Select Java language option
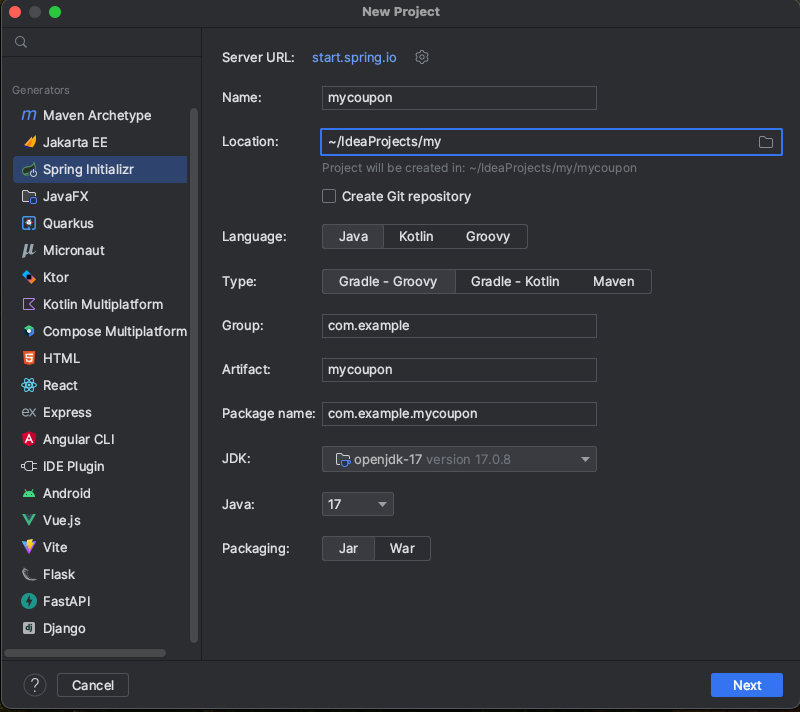The image size is (800, 712). pyautogui.click(x=353, y=237)
